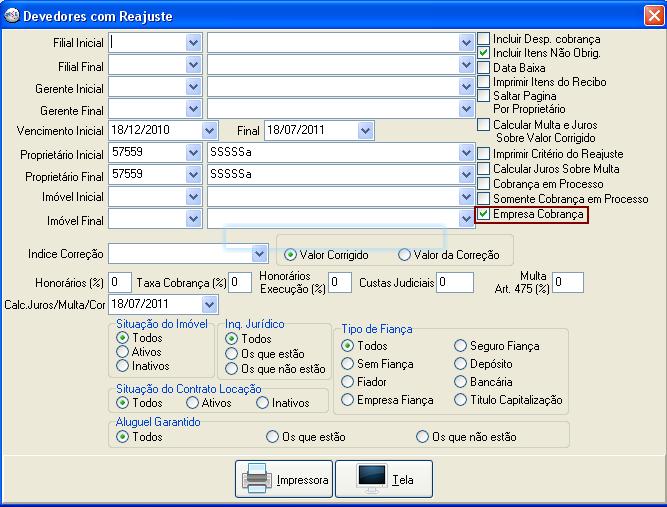The image size is (667, 507).
Task: Expand the Calc.Juros/Multa/Cor date dropdown
Action: click(x=209, y=304)
